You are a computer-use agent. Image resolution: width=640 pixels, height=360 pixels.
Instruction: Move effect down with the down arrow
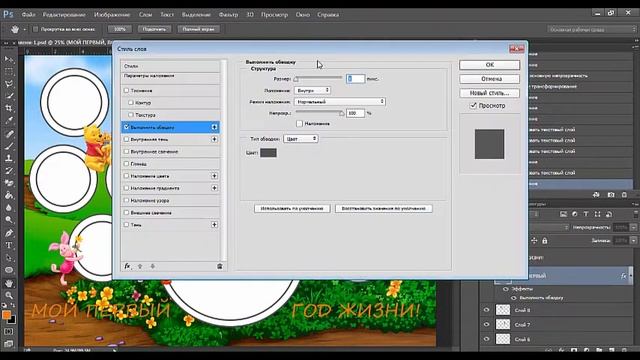[x=153, y=266]
